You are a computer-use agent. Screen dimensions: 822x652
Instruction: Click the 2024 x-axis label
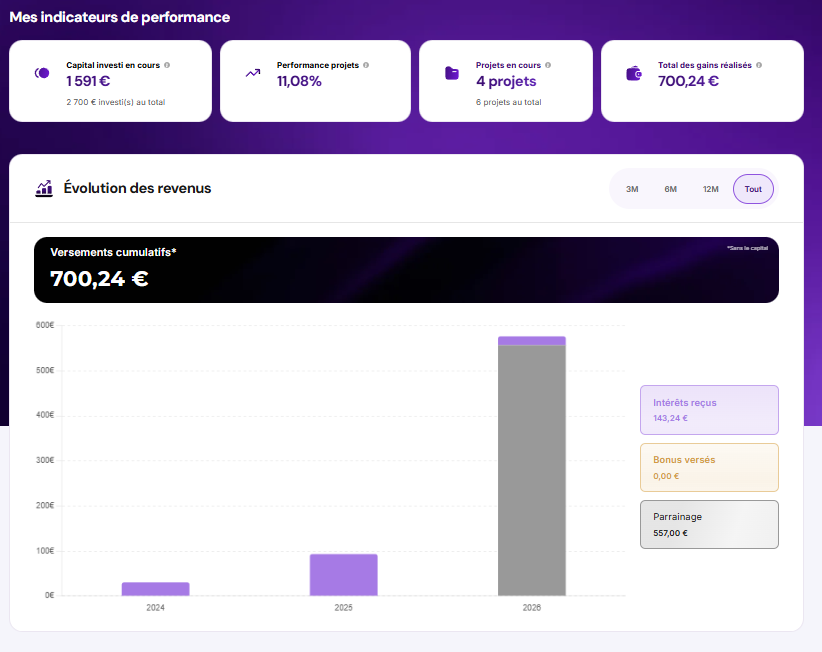click(x=155, y=607)
